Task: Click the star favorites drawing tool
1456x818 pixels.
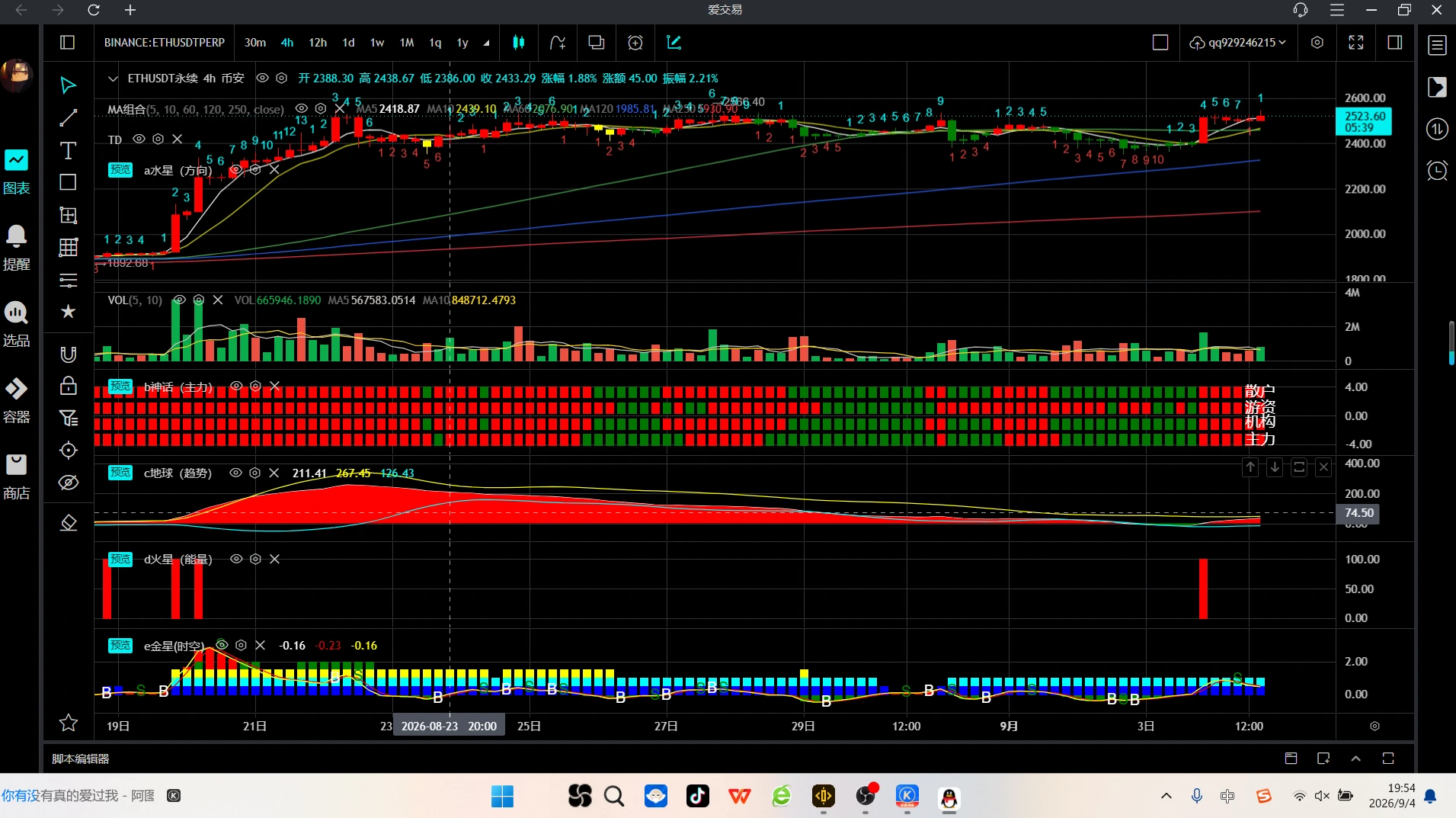Action: pyautogui.click(x=68, y=311)
